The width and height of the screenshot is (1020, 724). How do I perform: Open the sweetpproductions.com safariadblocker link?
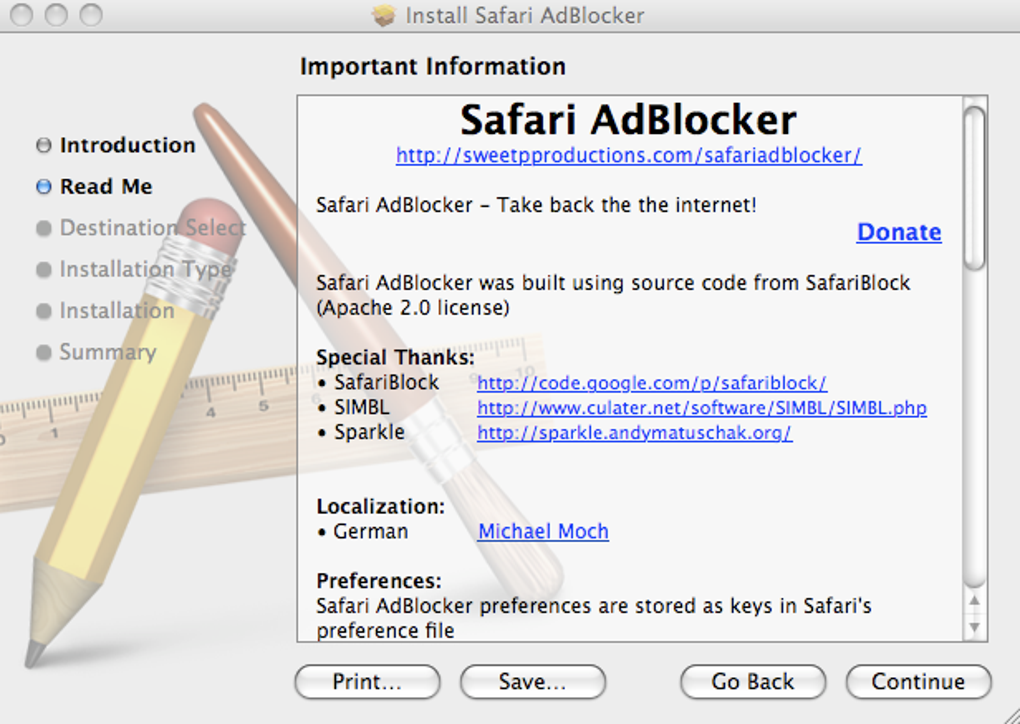[629, 155]
